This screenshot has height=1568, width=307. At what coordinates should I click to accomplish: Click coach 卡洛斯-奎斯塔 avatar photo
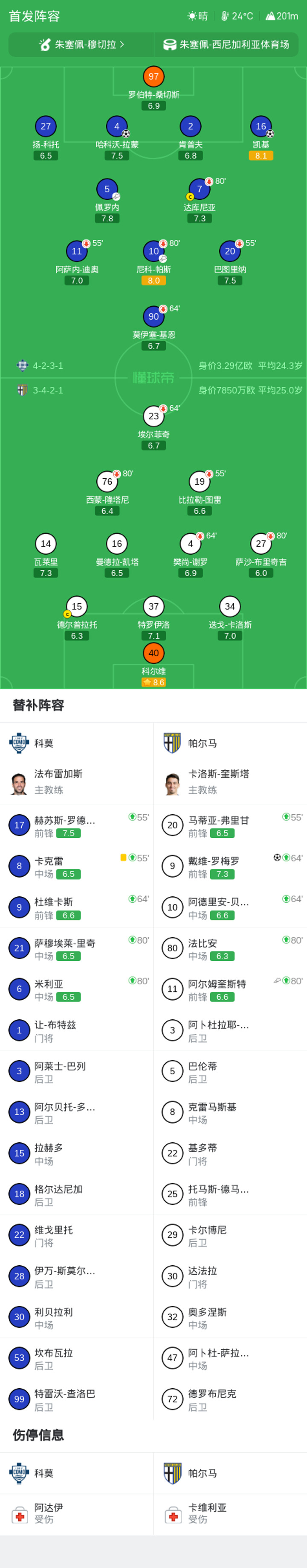pyautogui.click(x=173, y=782)
